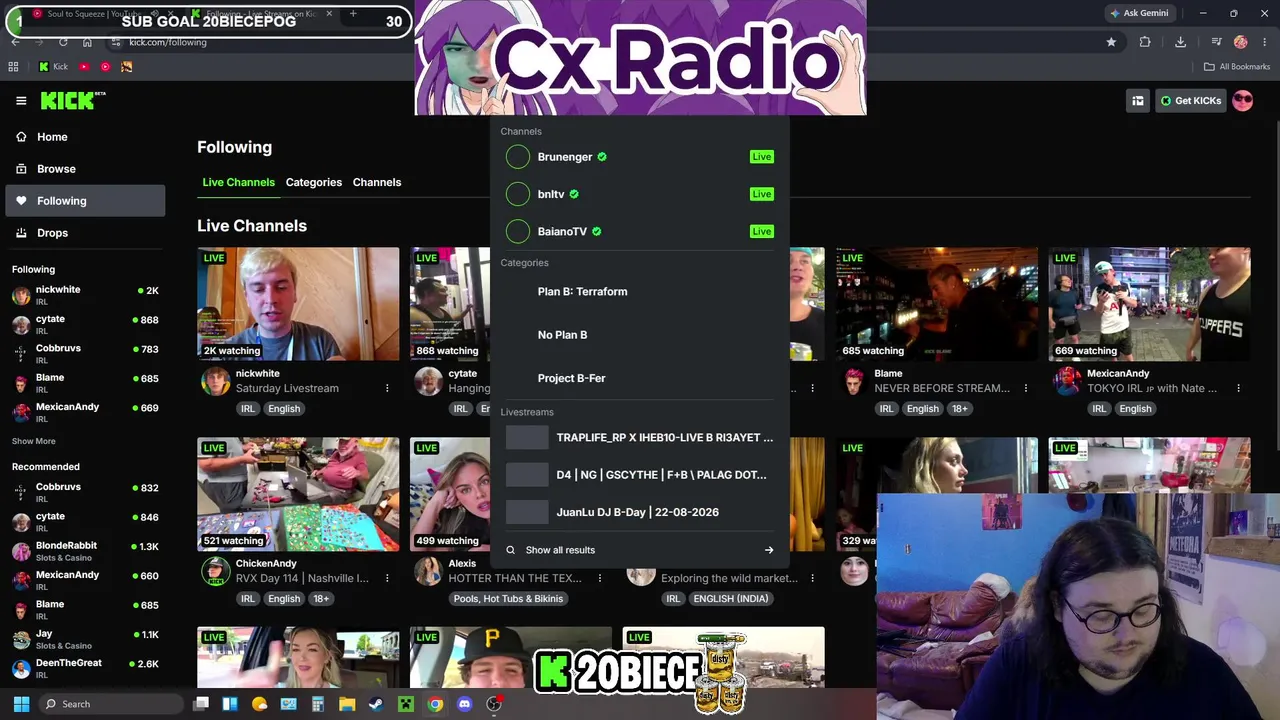Open Discord from the taskbar

pos(464,704)
